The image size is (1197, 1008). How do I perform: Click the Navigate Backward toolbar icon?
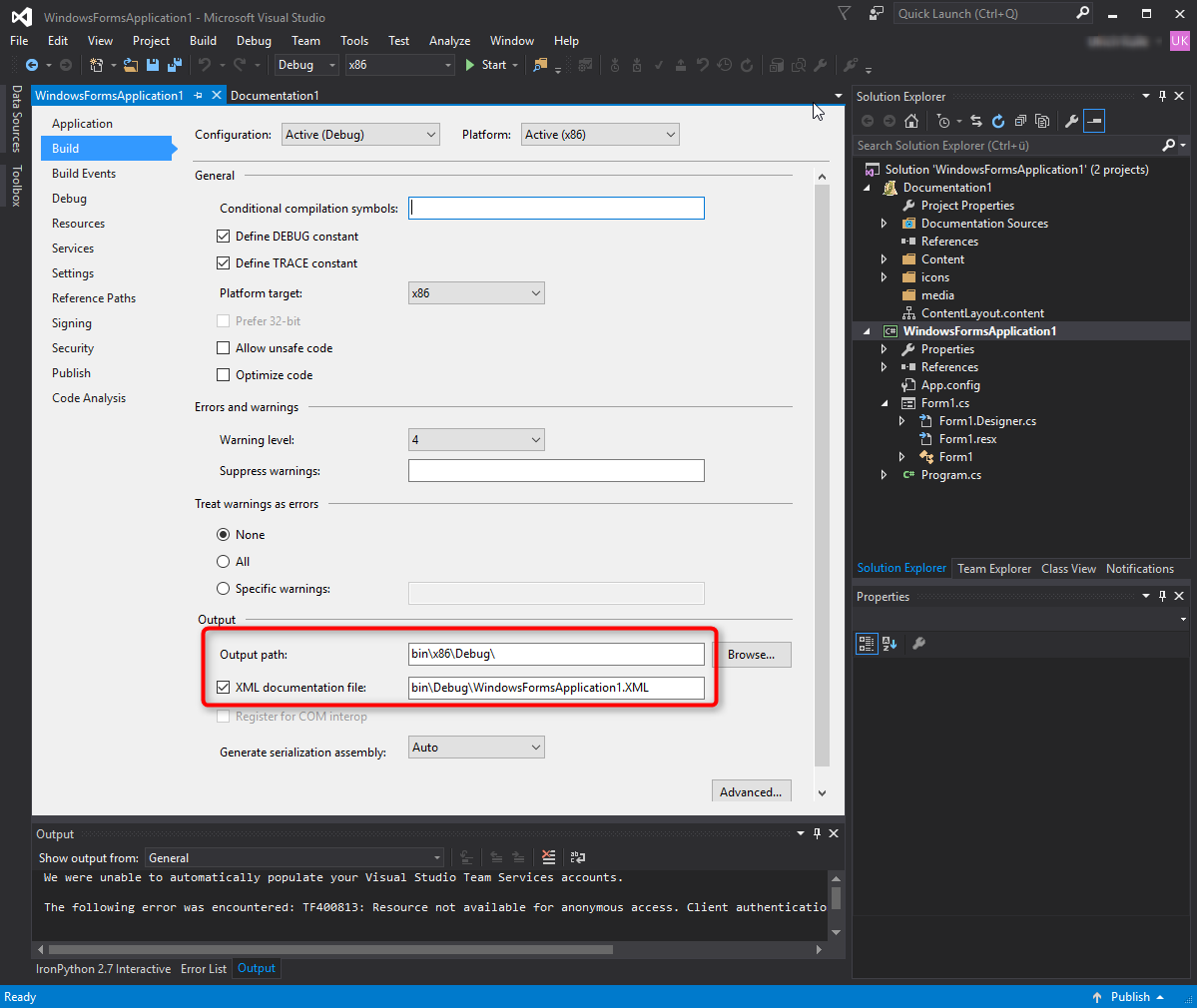(x=31, y=65)
